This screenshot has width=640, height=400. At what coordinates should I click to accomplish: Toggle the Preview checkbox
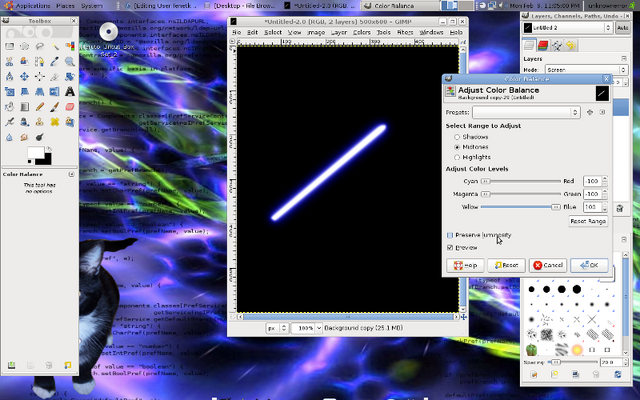450,248
